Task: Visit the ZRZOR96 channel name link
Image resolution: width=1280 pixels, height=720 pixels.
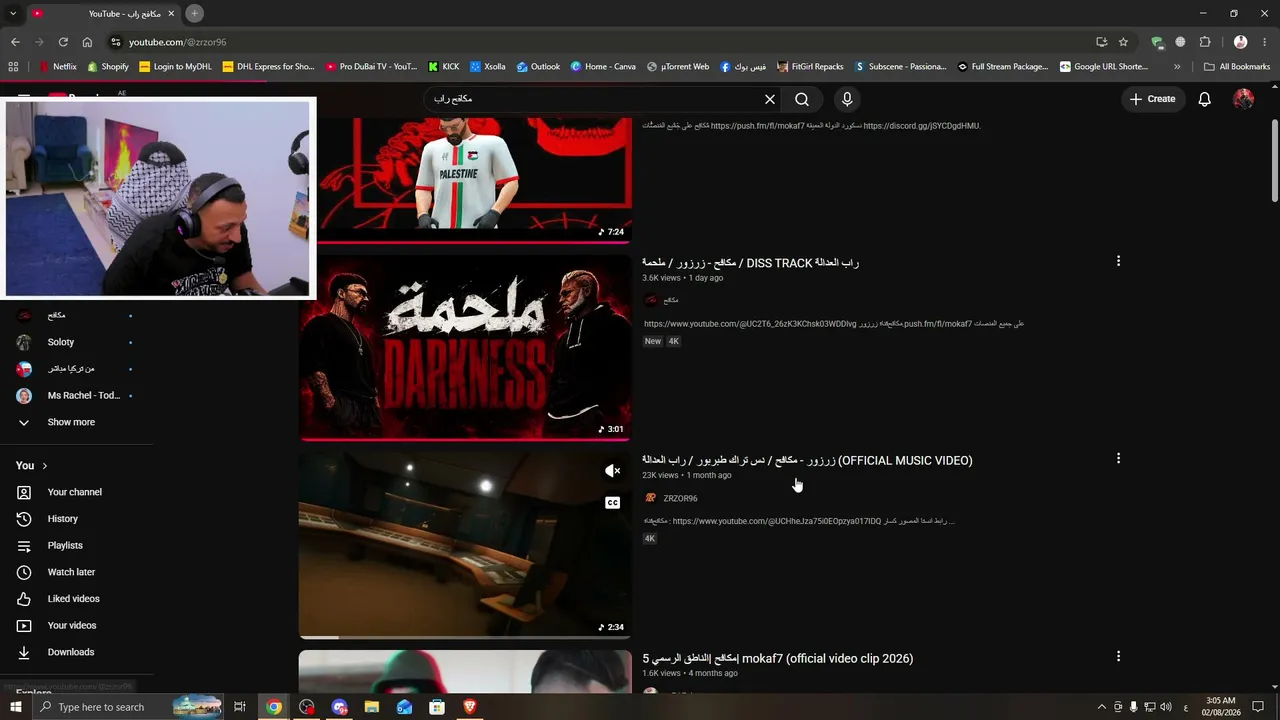Action: 680,498
